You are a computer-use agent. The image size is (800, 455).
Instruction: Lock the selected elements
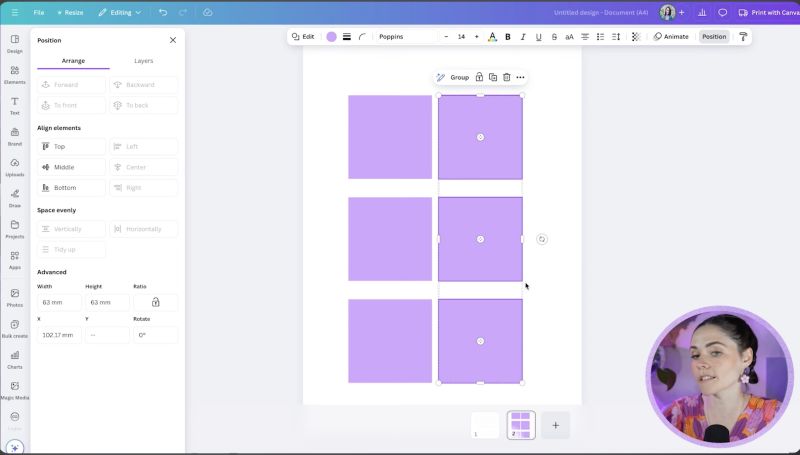479,77
